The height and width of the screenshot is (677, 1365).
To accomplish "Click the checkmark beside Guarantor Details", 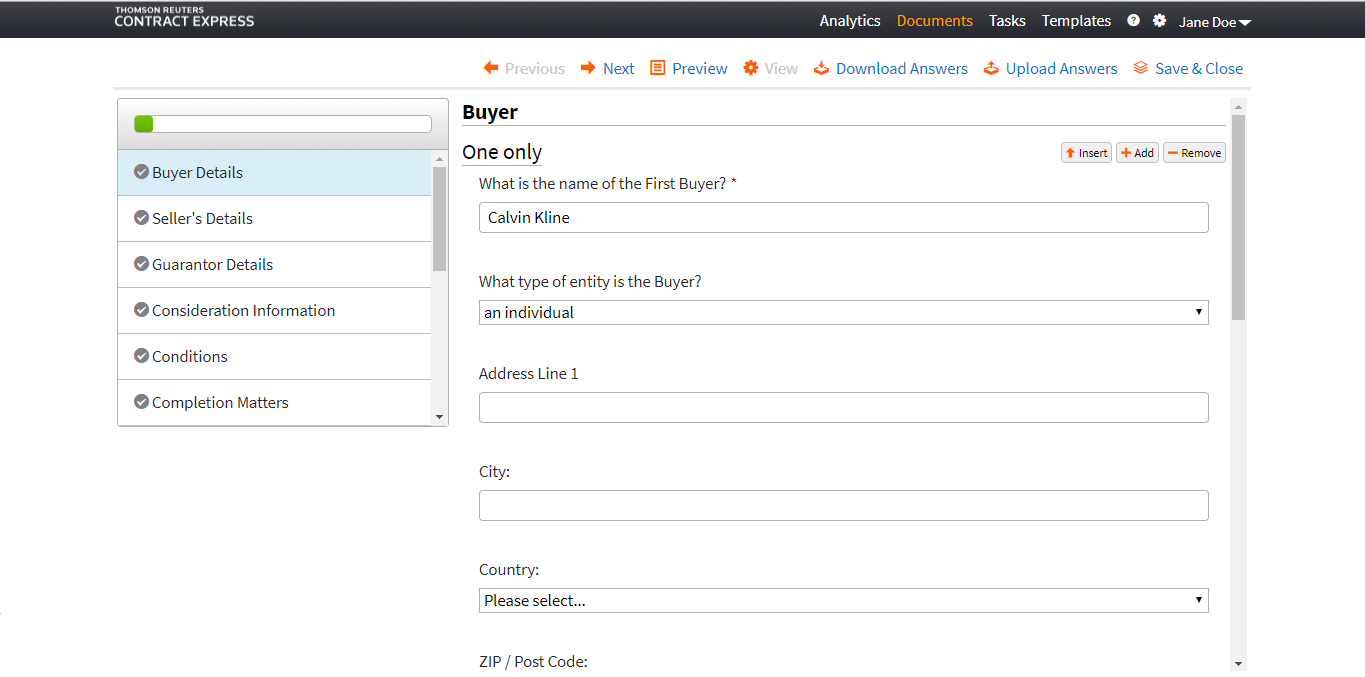I will coord(141,264).
